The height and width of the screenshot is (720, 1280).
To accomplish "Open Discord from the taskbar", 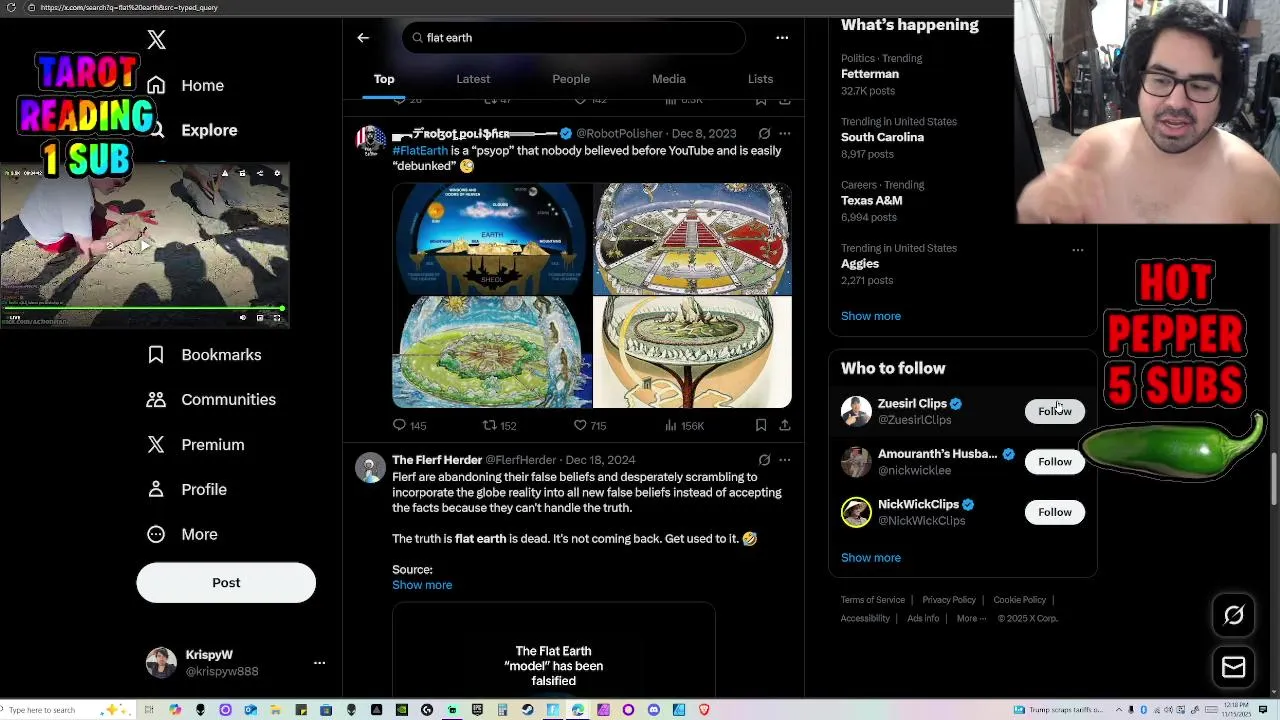I will point(653,710).
